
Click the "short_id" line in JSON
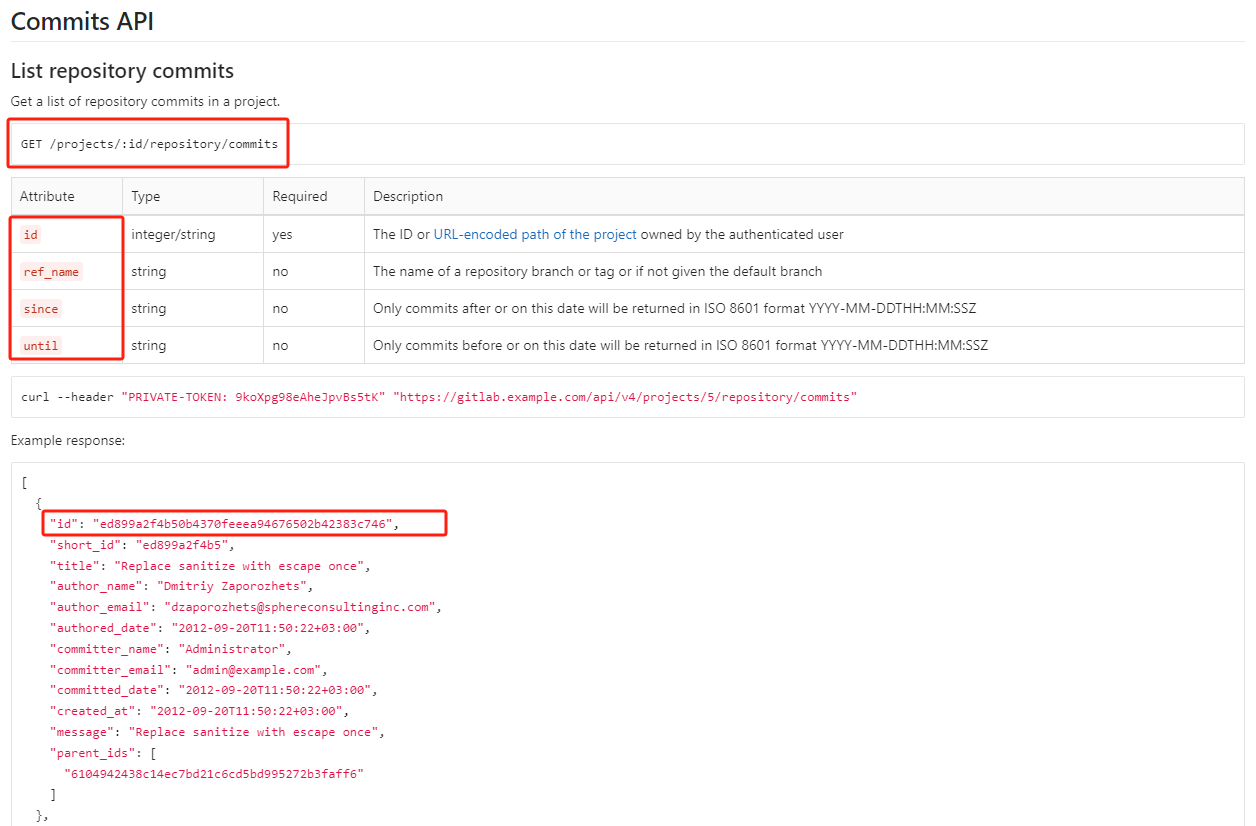(x=143, y=545)
